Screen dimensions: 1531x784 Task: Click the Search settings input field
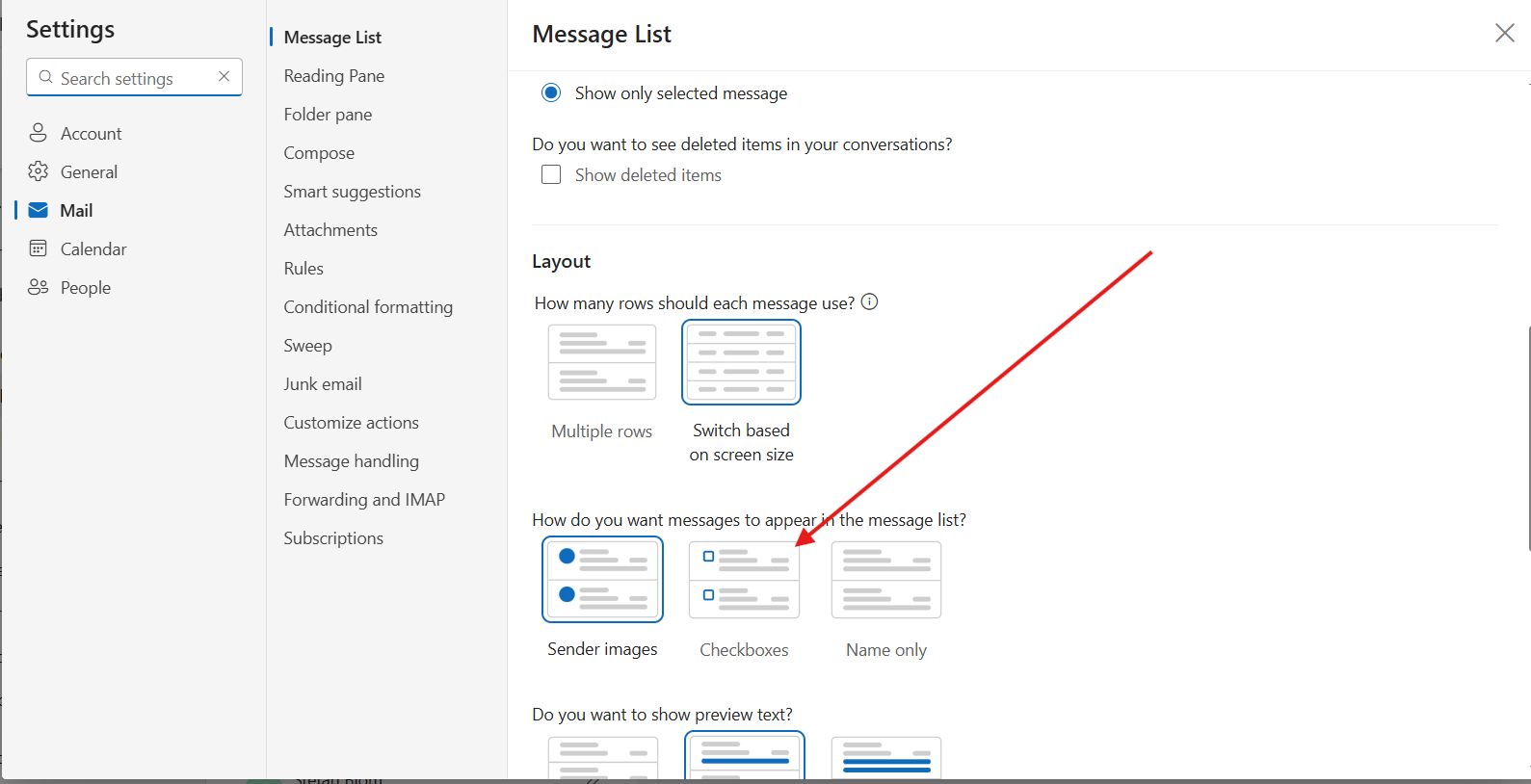coord(134,77)
